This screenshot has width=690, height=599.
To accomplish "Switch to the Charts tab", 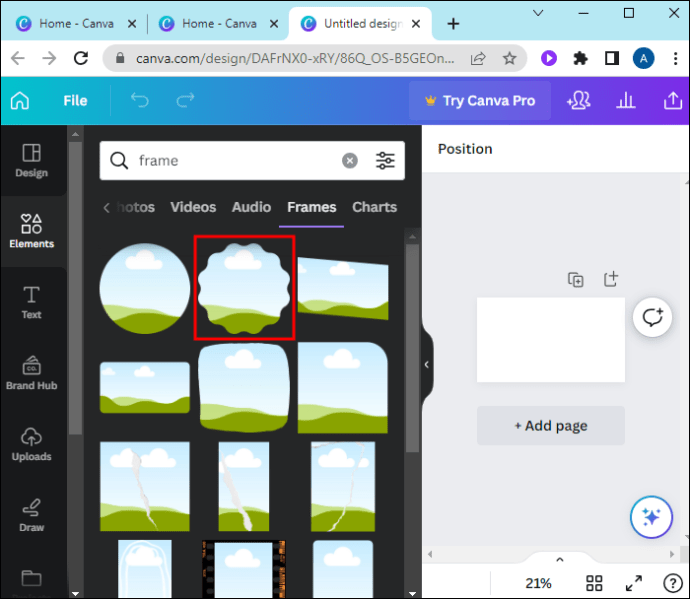I will (x=374, y=207).
